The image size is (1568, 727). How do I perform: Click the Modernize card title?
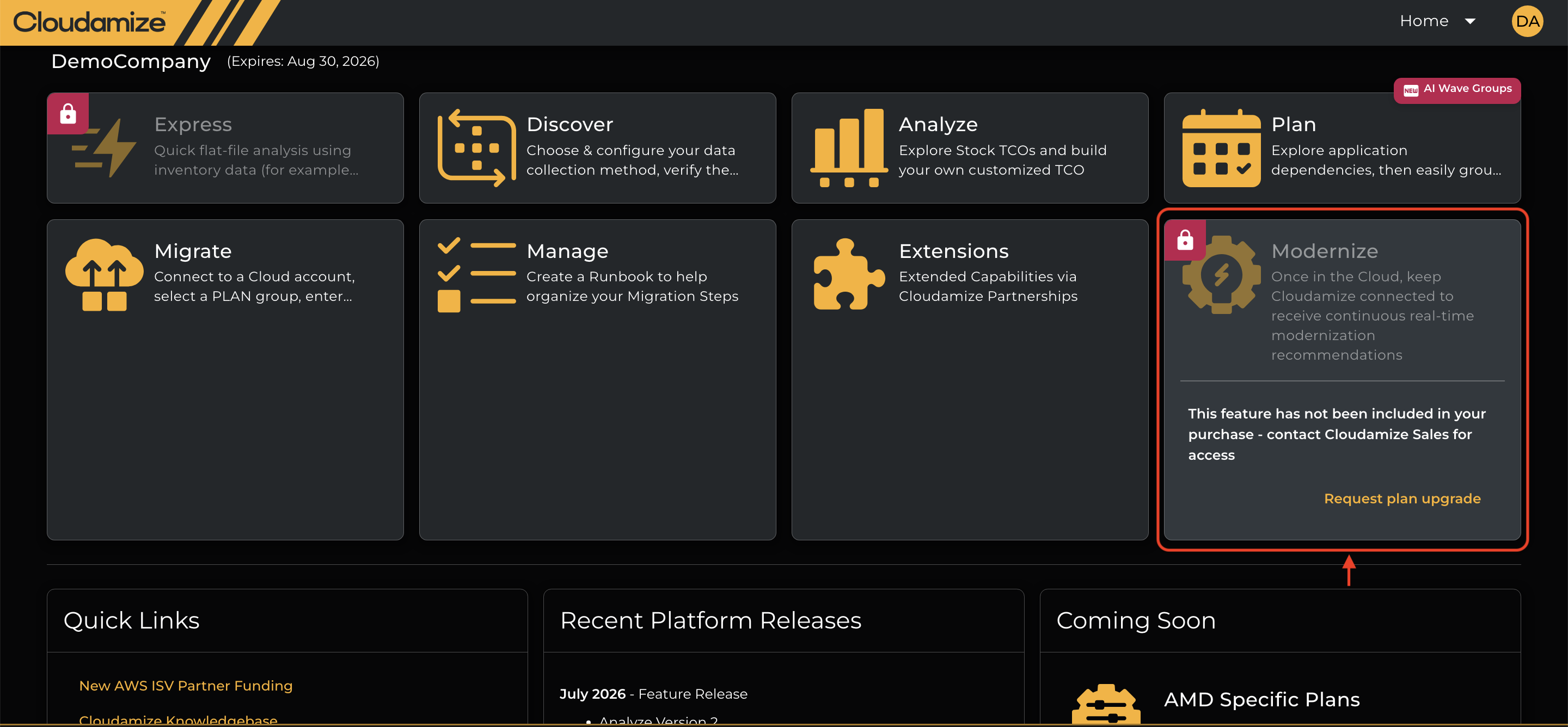(x=1325, y=251)
